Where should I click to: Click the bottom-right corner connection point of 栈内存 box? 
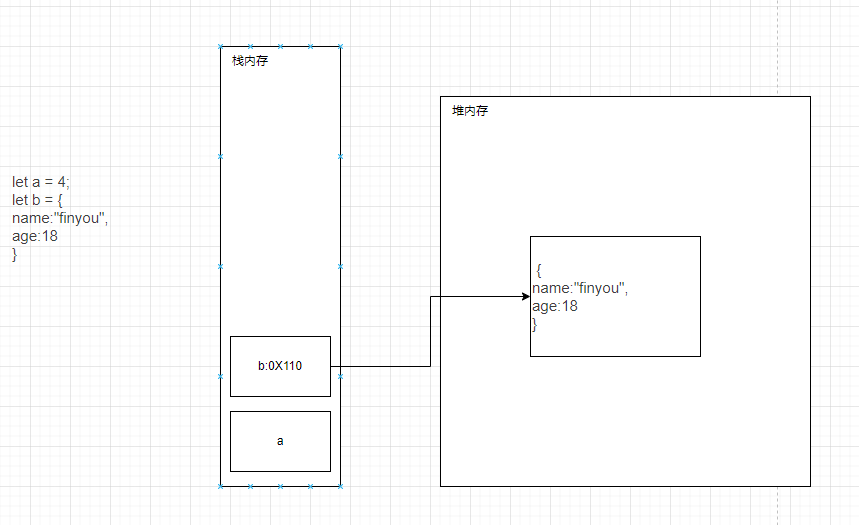340,486
